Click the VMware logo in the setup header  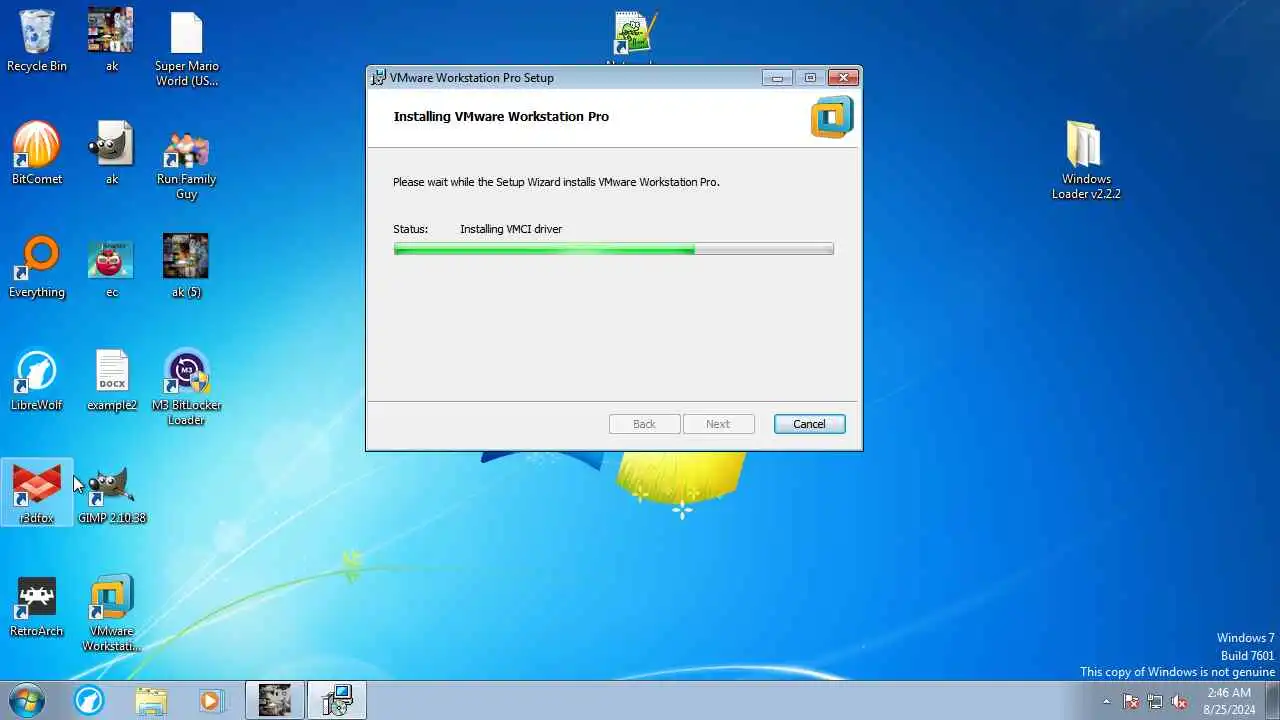coord(832,117)
